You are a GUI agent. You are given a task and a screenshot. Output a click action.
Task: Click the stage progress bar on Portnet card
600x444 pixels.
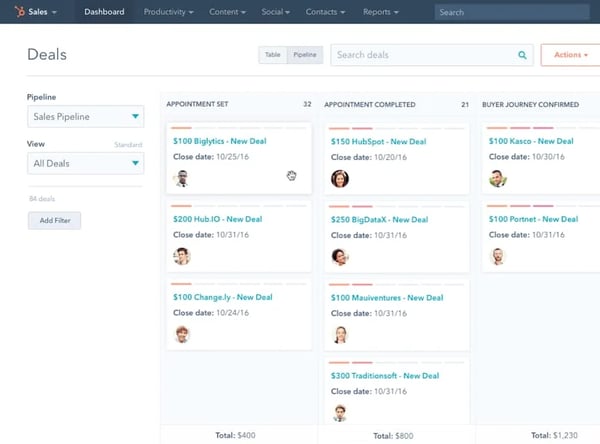tap(520, 205)
